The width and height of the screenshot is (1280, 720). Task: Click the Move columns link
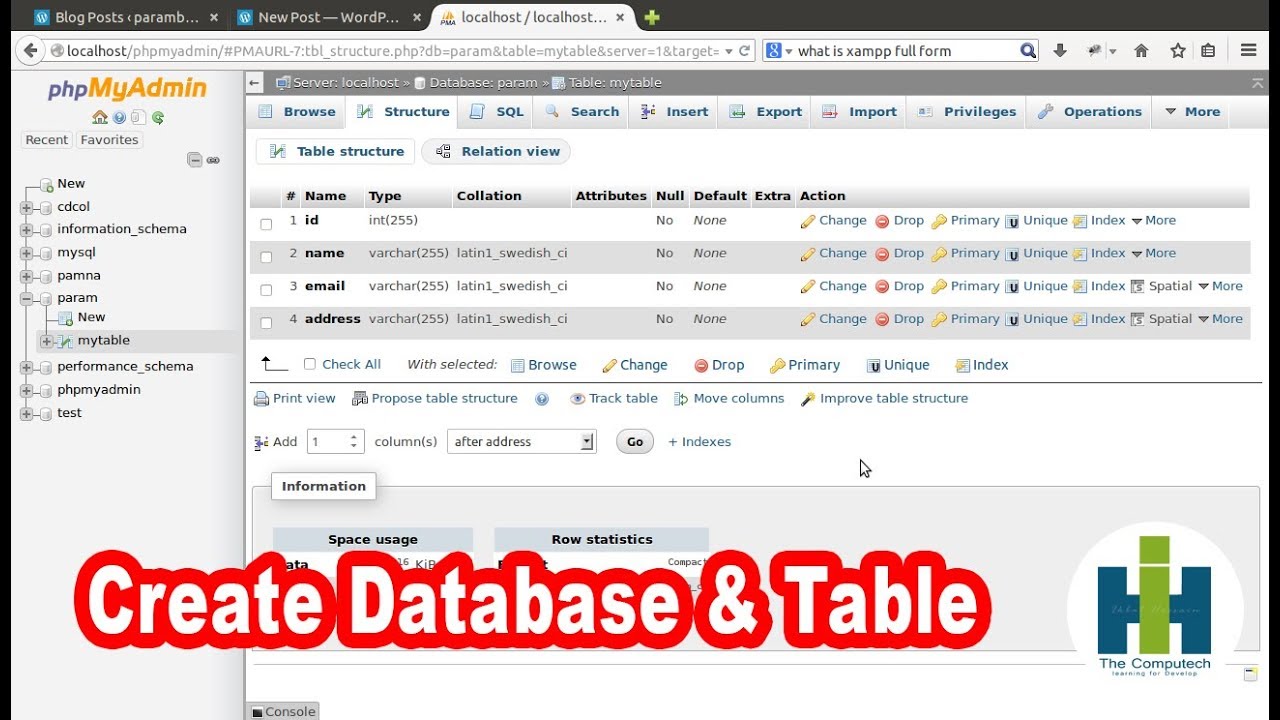pyautogui.click(x=729, y=398)
